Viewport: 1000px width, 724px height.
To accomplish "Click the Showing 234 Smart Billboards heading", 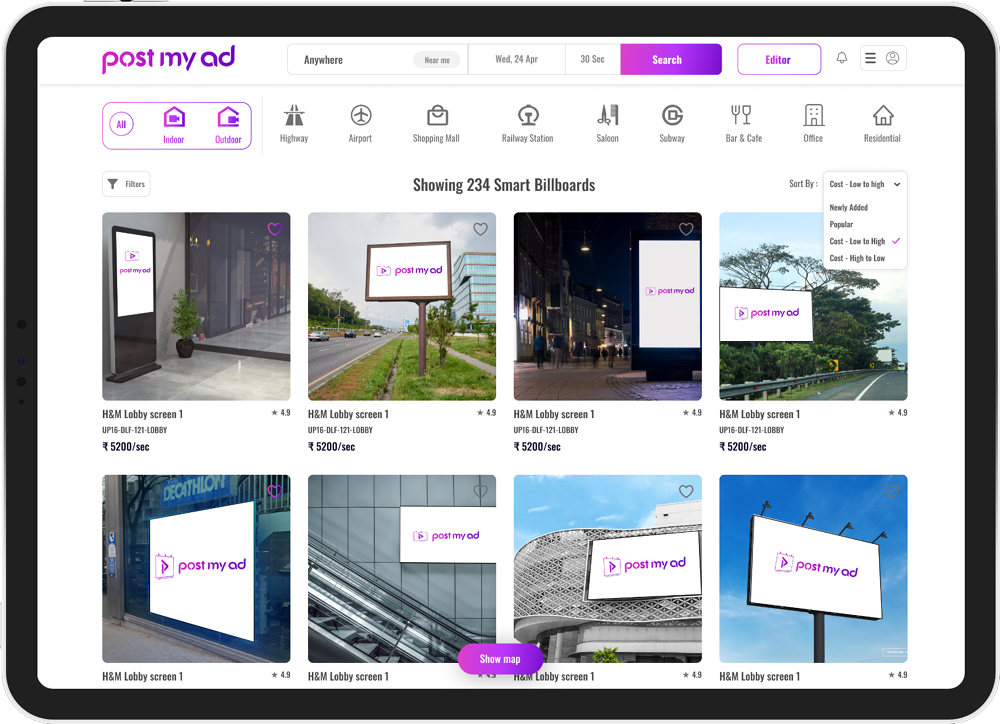I will point(504,185).
